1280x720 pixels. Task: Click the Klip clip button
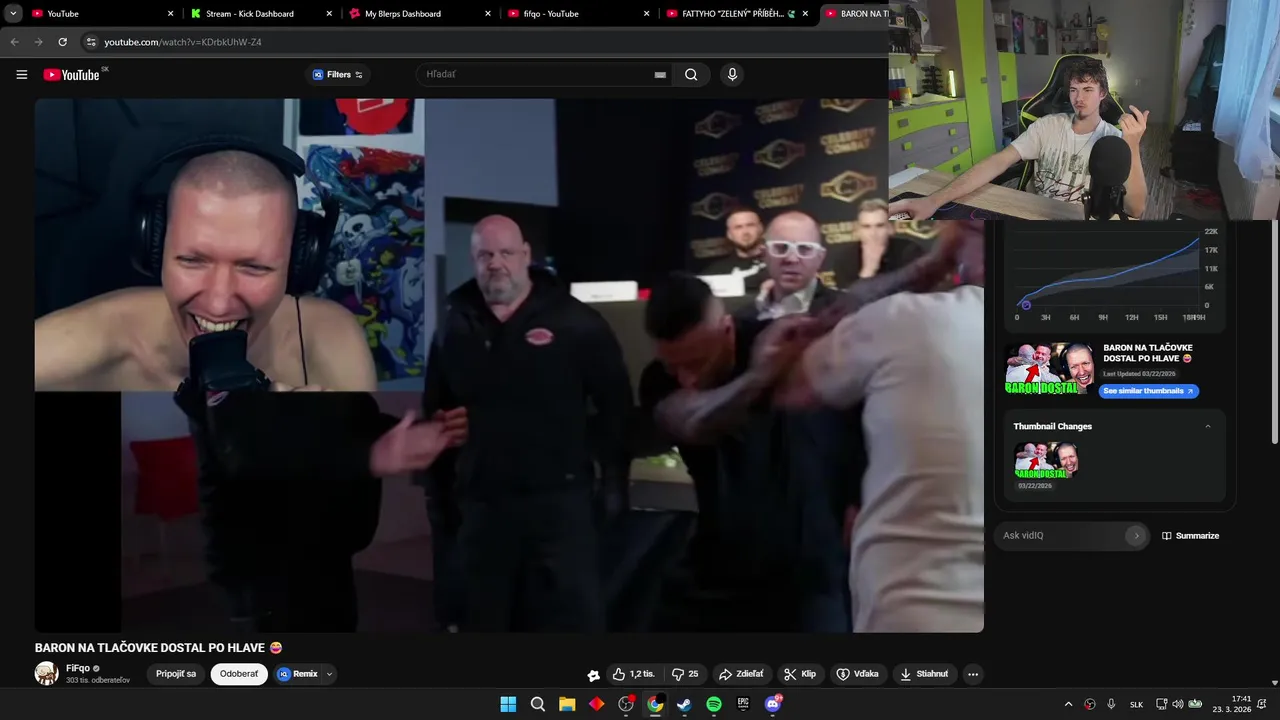click(800, 674)
